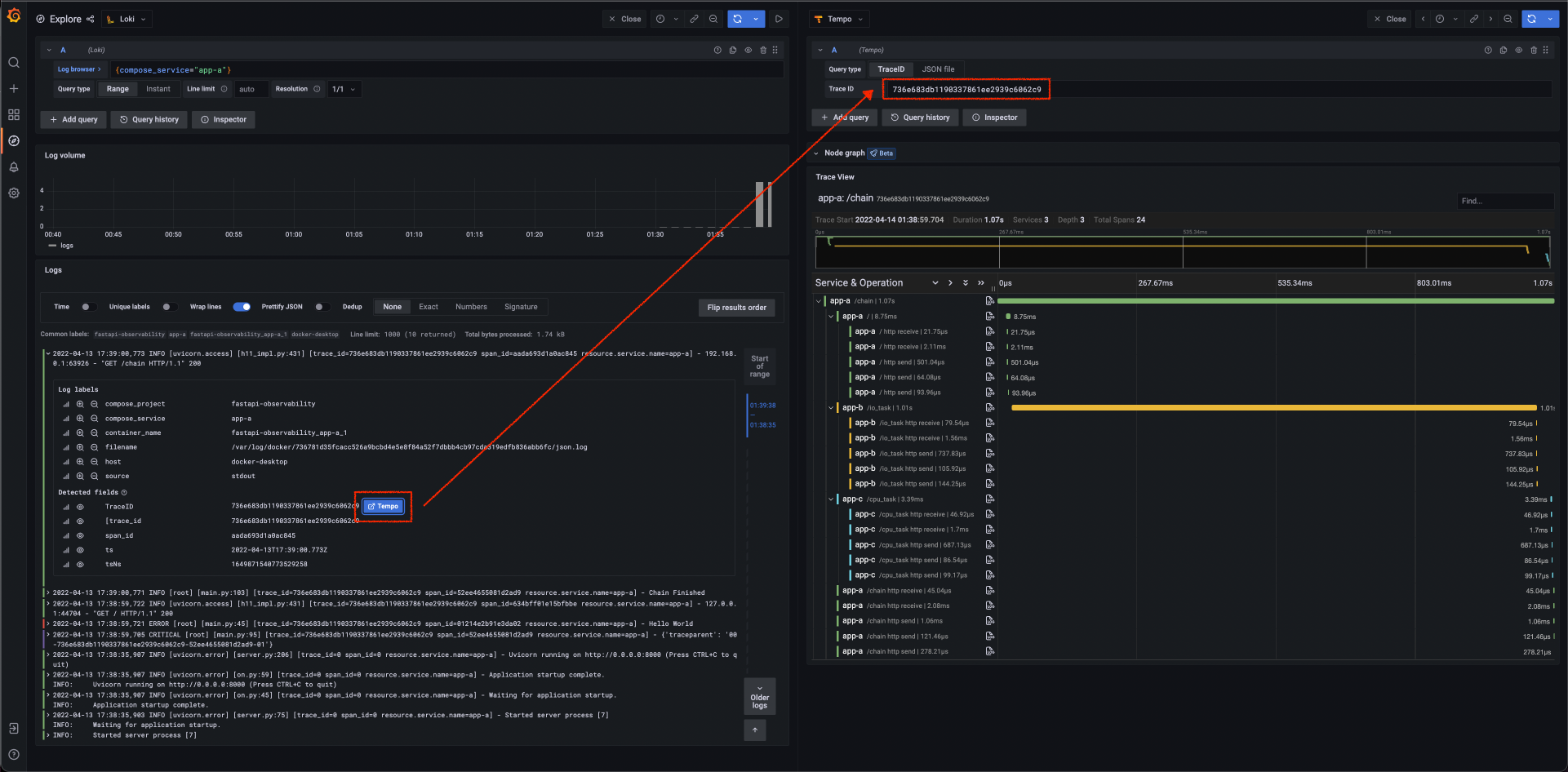Open the Tempo data source dropdown
This screenshot has height=772, width=1568.
840,19
